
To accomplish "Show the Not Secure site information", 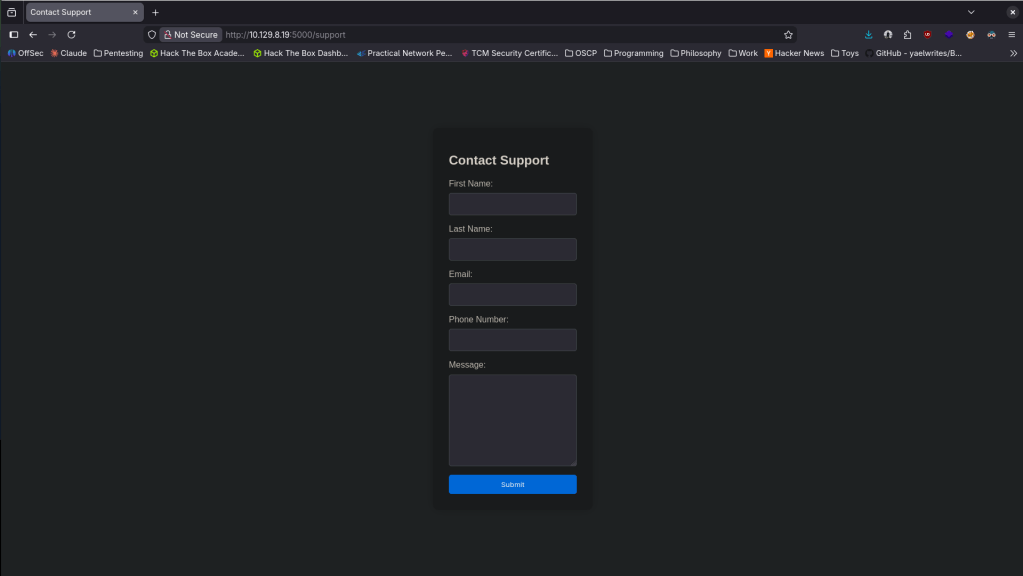I will 190,34.
